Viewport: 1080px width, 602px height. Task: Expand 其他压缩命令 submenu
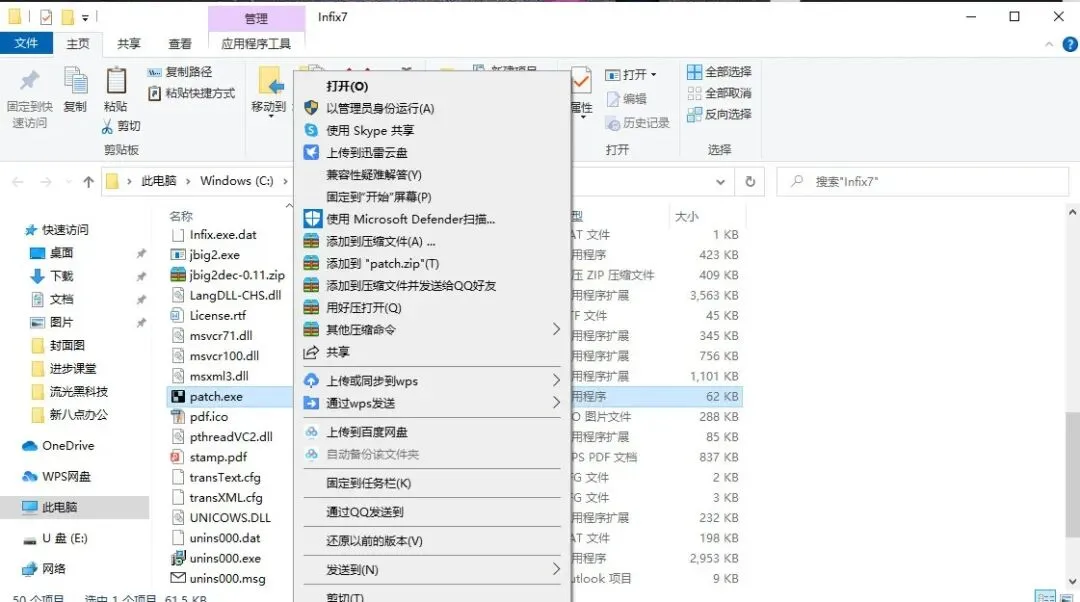[x=433, y=329]
